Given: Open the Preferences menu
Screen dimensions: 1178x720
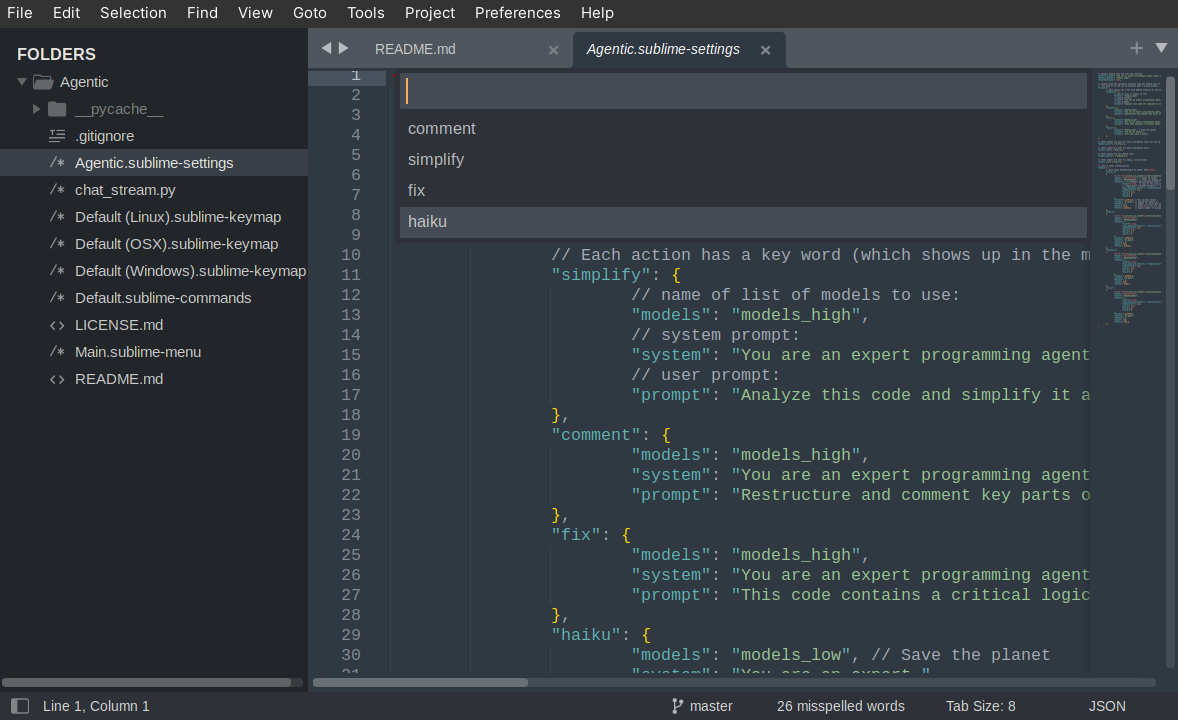Looking at the screenshot, I should [x=517, y=13].
